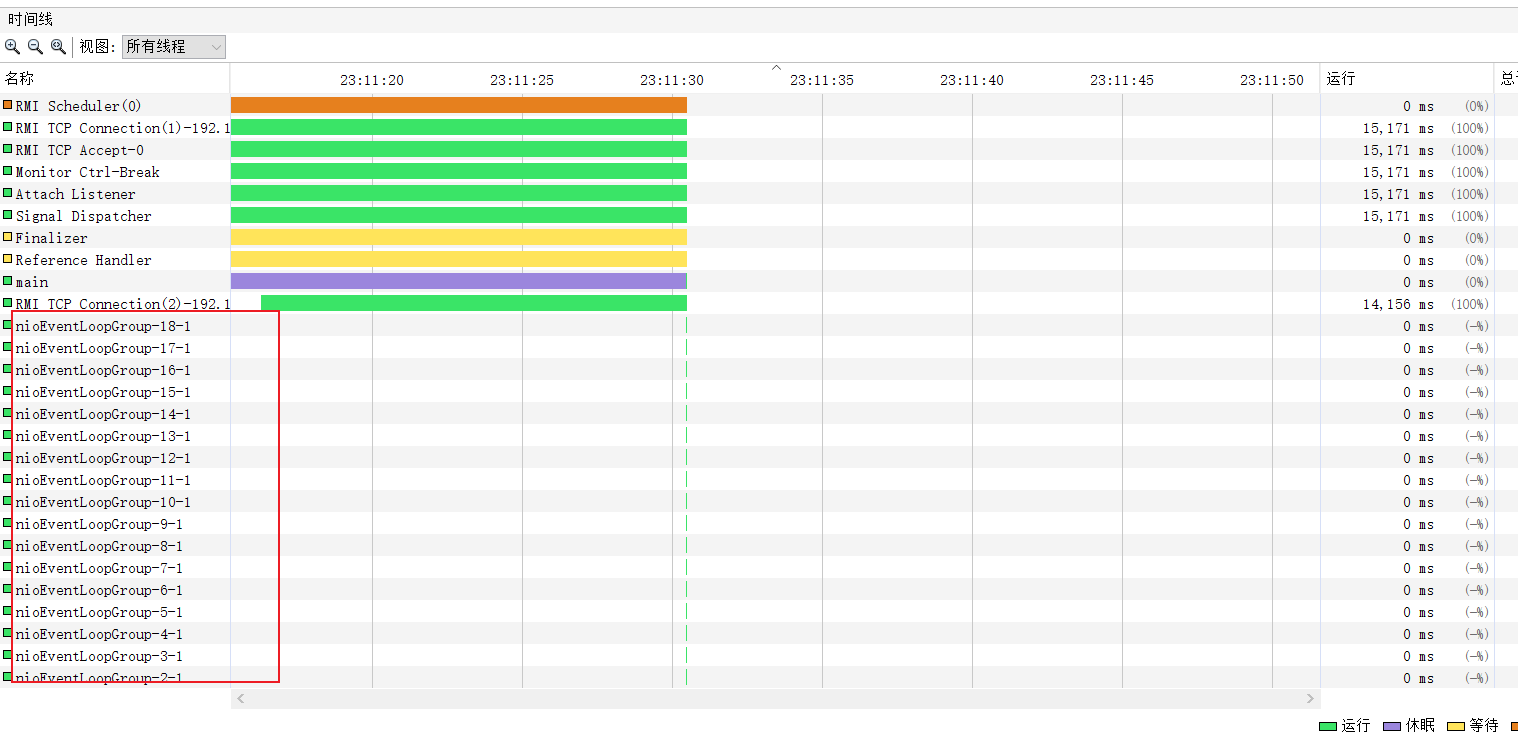Click the yellow icon of Reference Handler

[8, 259]
